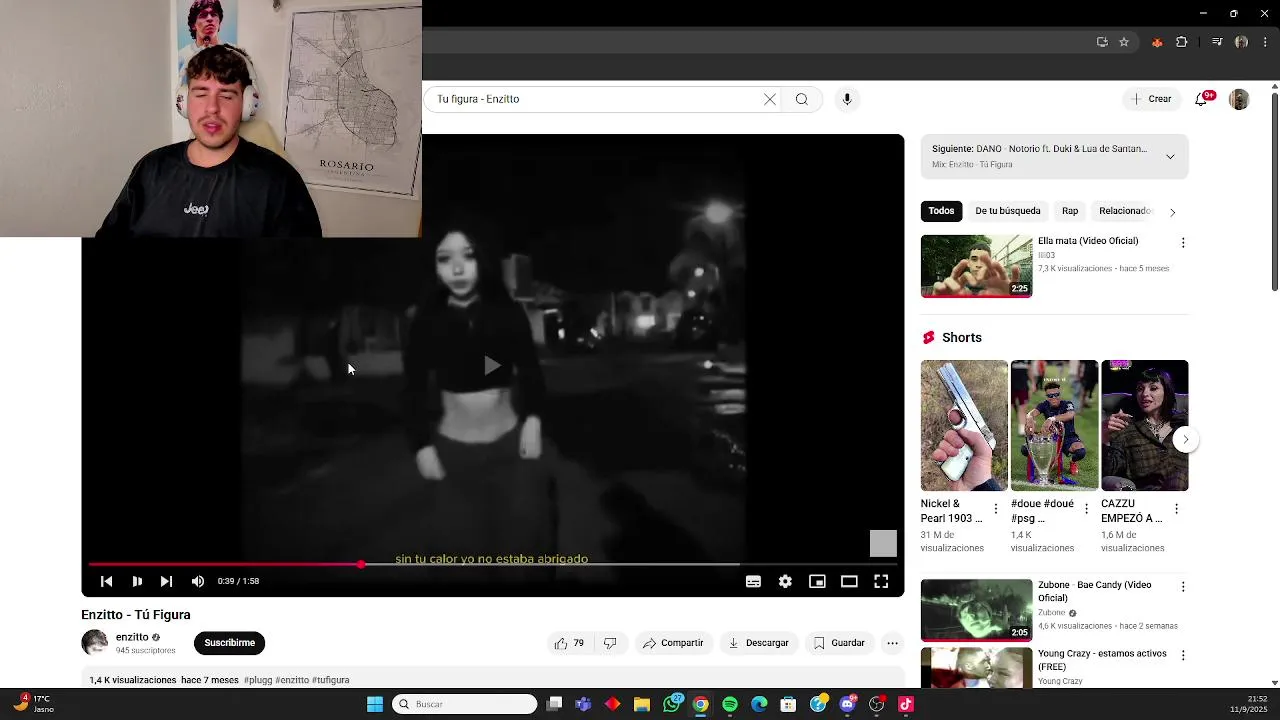Open more actions menu below video
This screenshot has width=1280, height=720.
[892, 643]
